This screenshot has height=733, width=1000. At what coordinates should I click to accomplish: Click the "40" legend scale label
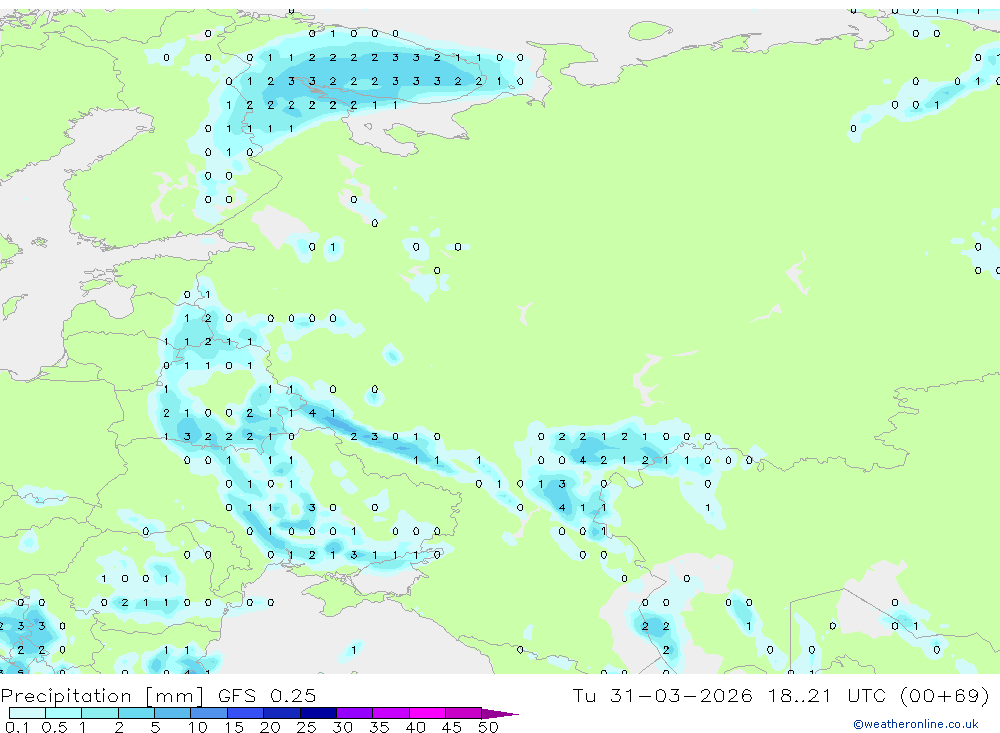(x=415, y=727)
